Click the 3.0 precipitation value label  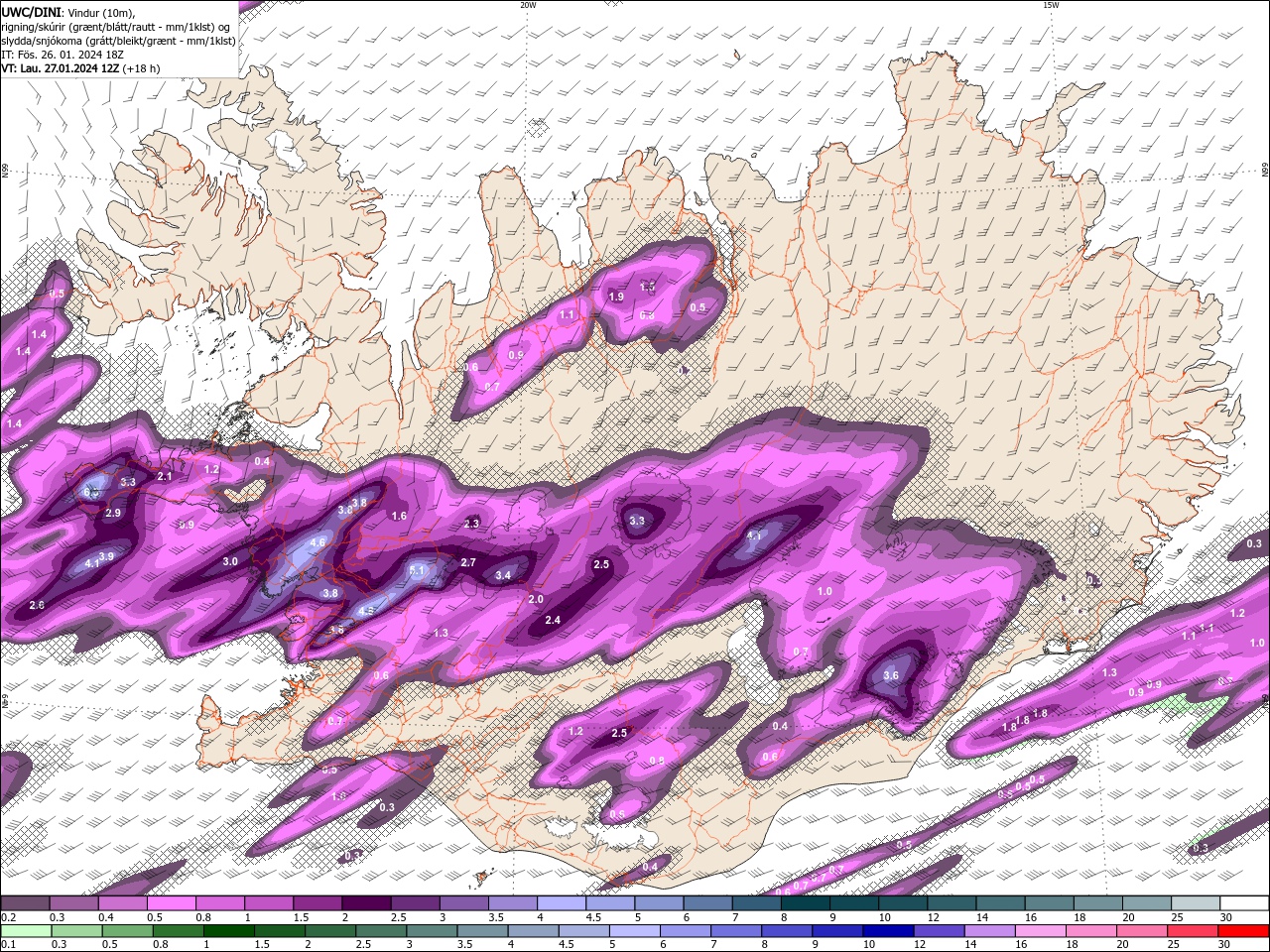pyautogui.click(x=230, y=561)
